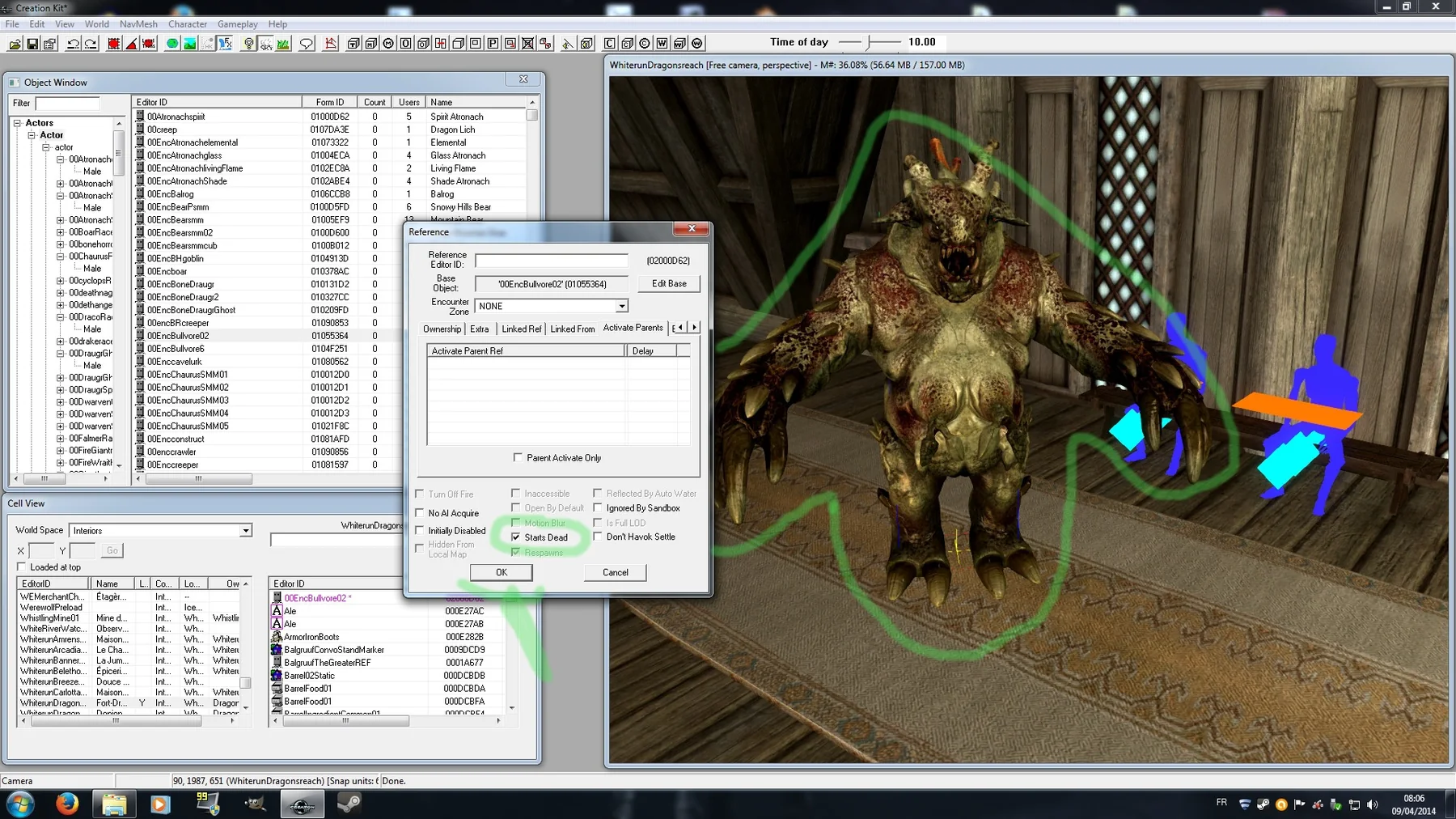The height and width of the screenshot is (819, 1456).
Task: Toggle Loaded at top in Cell View
Action: 22,567
